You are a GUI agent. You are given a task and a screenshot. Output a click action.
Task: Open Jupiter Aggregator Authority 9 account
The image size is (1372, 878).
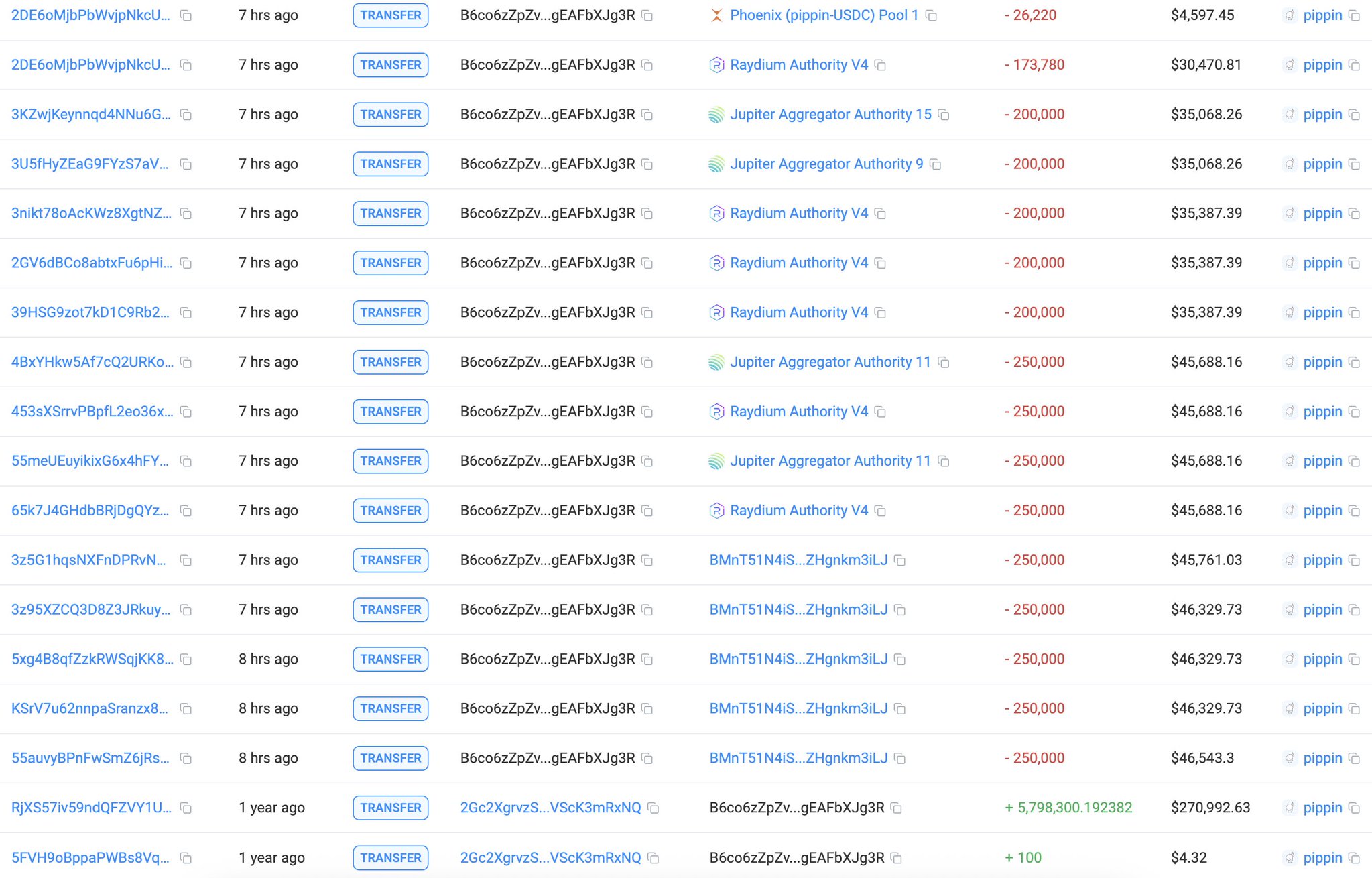pyautogui.click(x=826, y=164)
